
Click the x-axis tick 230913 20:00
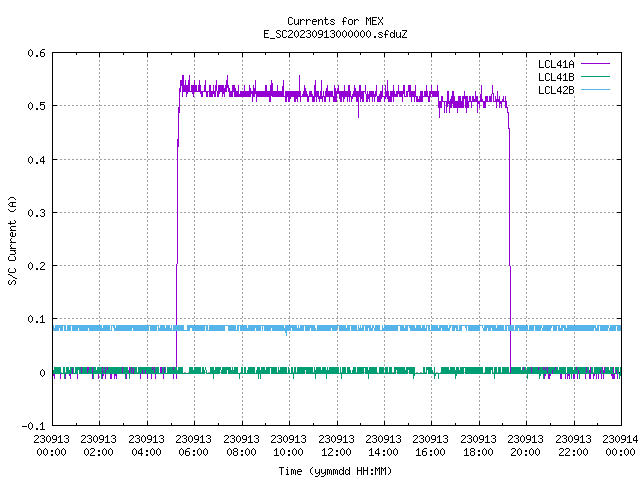pyautogui.click(x=525, y=446)
